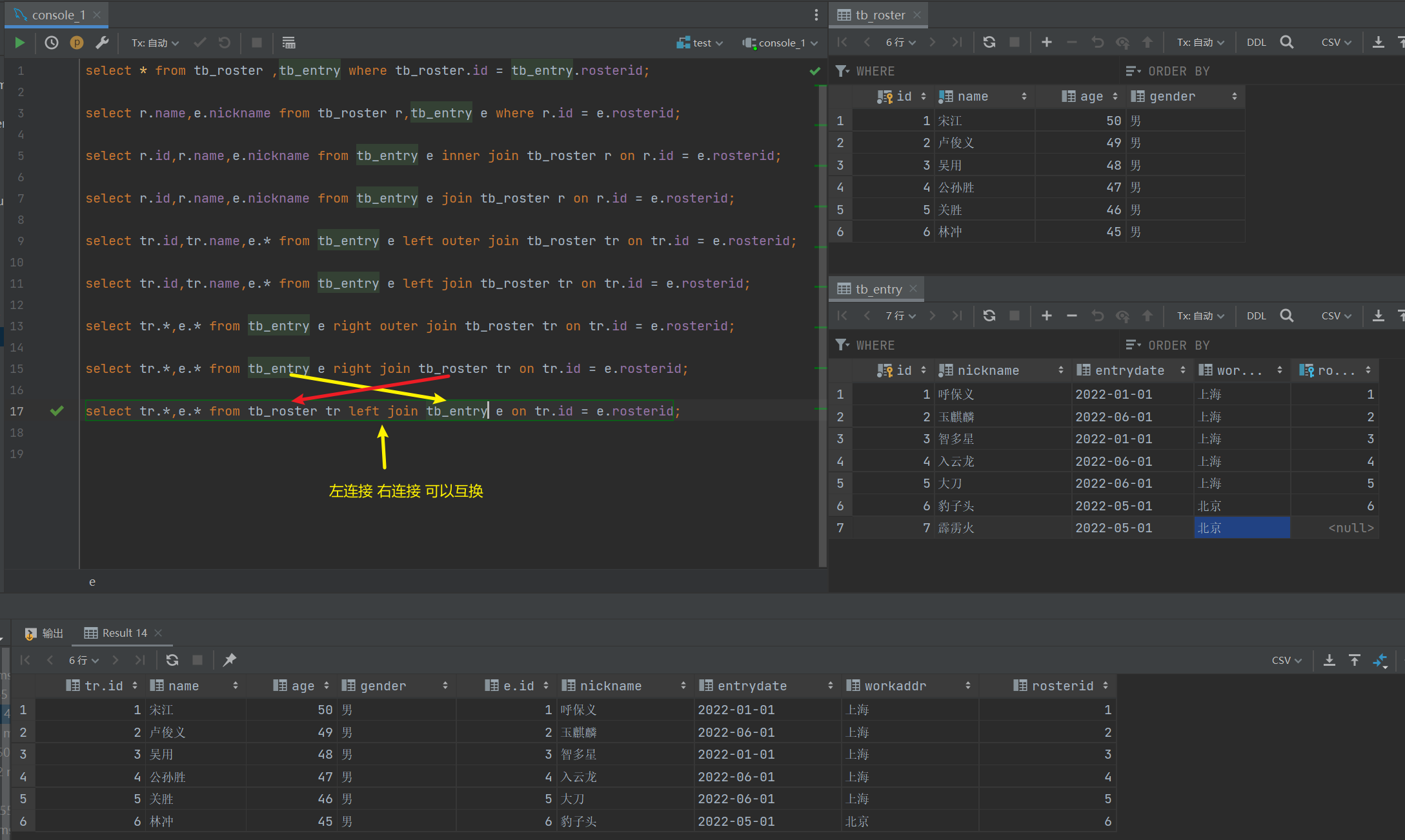Pin the Result 14 tab
Viewport: 1405px width, 840px height.
click(229, 659)
